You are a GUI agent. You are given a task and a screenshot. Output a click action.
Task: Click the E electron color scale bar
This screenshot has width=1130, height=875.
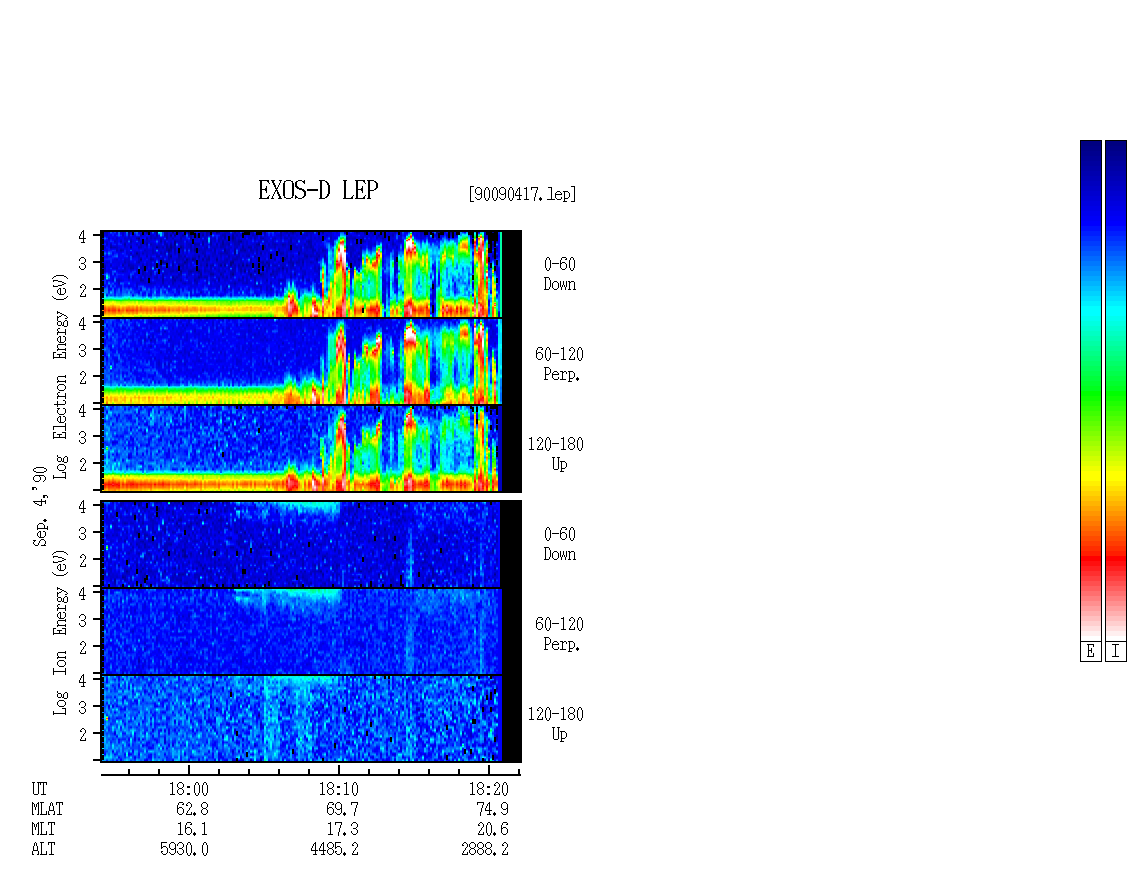coord(1090,390)
